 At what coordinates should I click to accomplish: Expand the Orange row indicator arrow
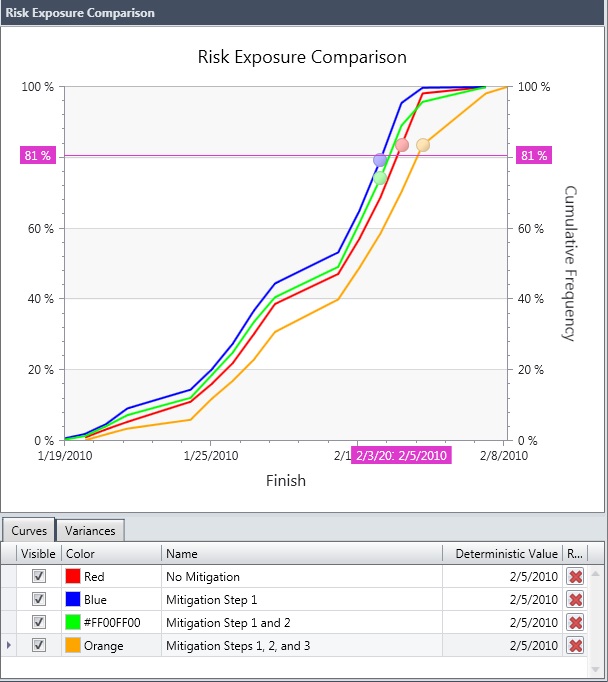pos(9,646)
